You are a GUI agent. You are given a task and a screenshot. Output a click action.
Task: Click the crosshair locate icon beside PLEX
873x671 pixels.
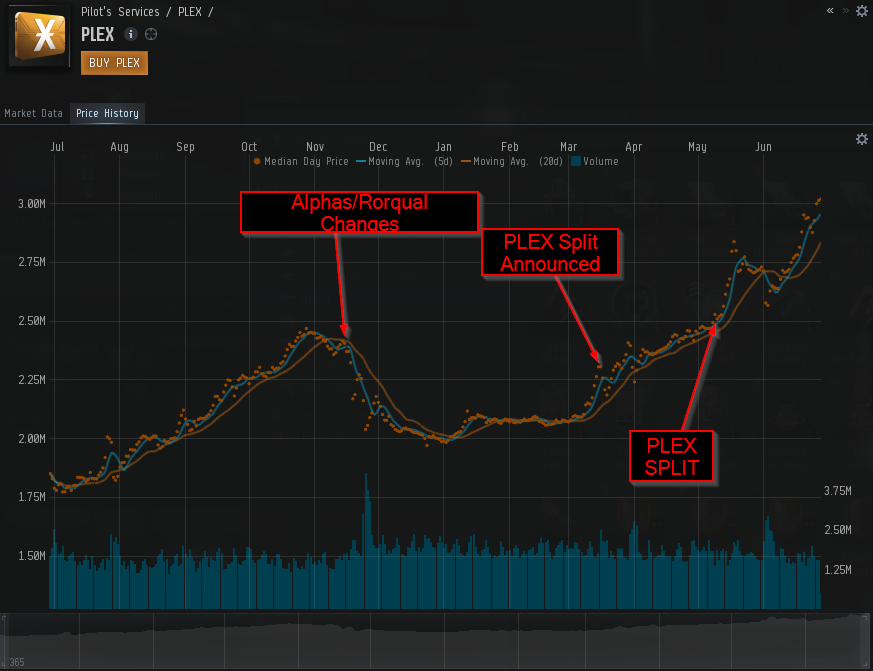[151, 34]
